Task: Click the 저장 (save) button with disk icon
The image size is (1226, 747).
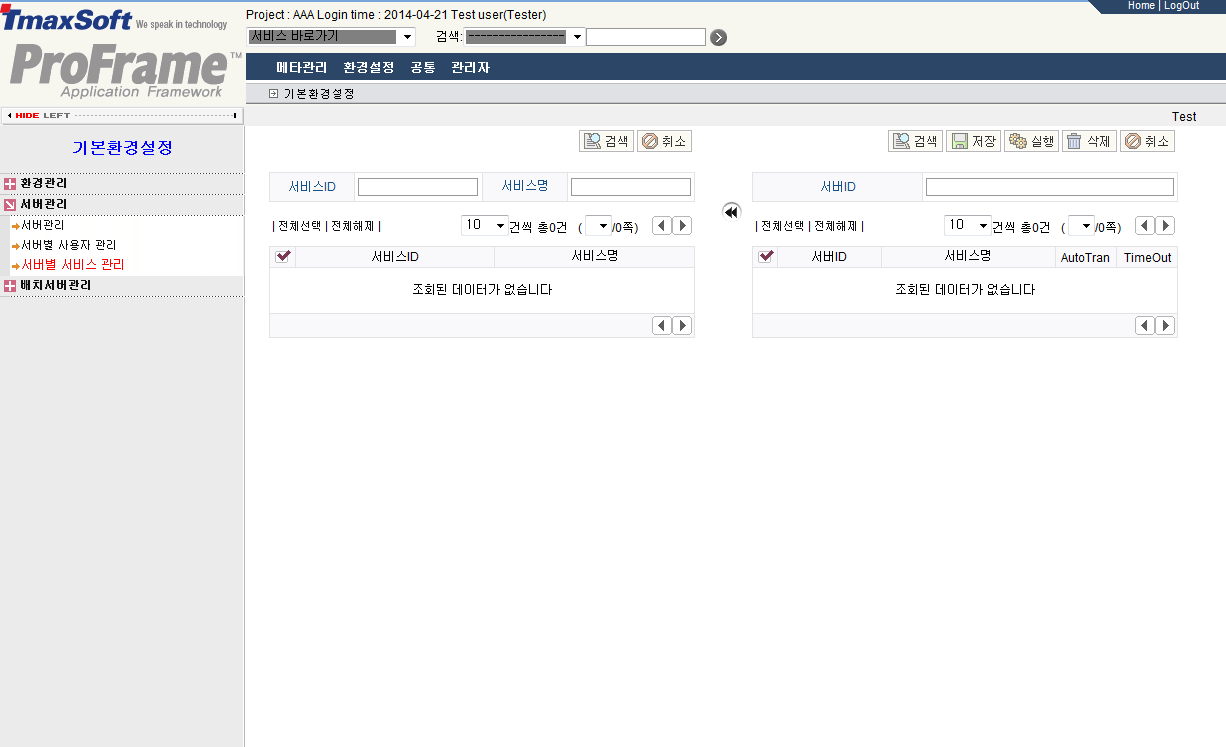Action: [973, 142]
